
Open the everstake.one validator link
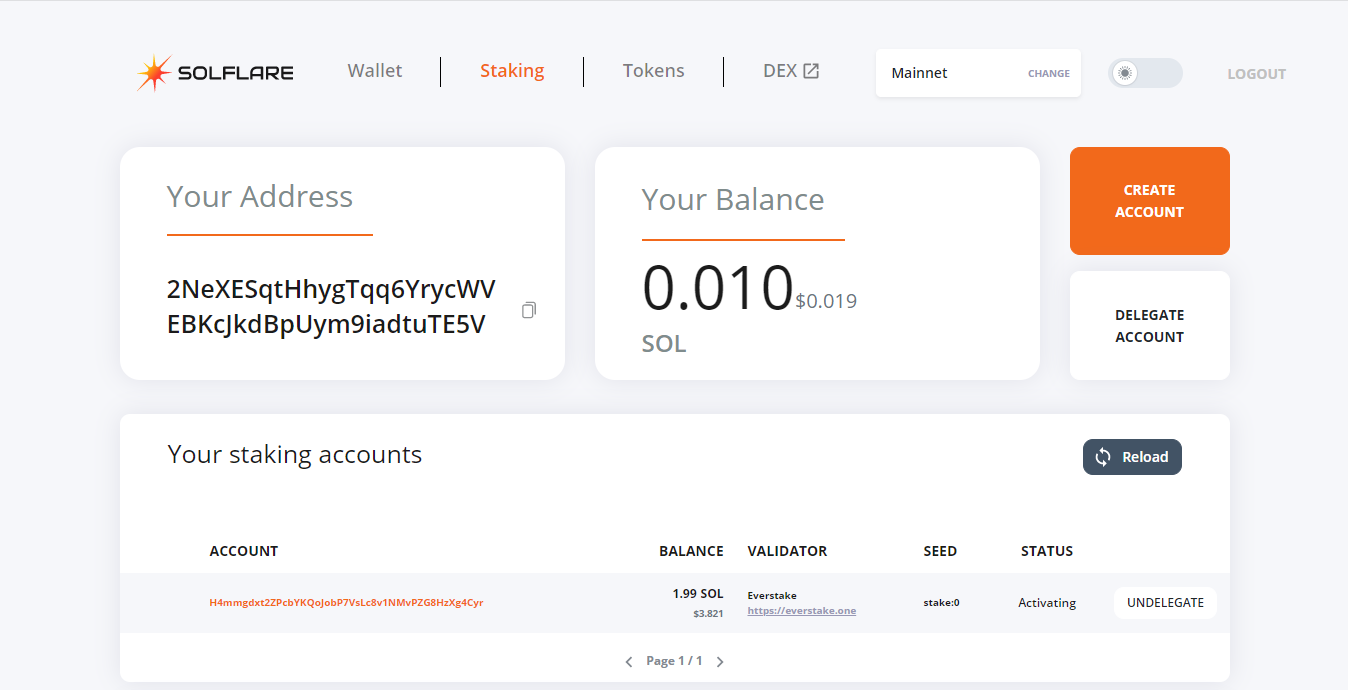click(x=802, y=611)
